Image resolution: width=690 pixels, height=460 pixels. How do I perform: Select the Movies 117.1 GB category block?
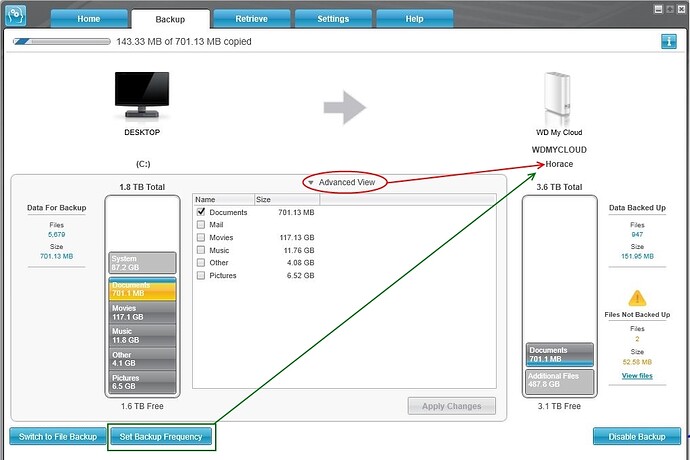142,313
